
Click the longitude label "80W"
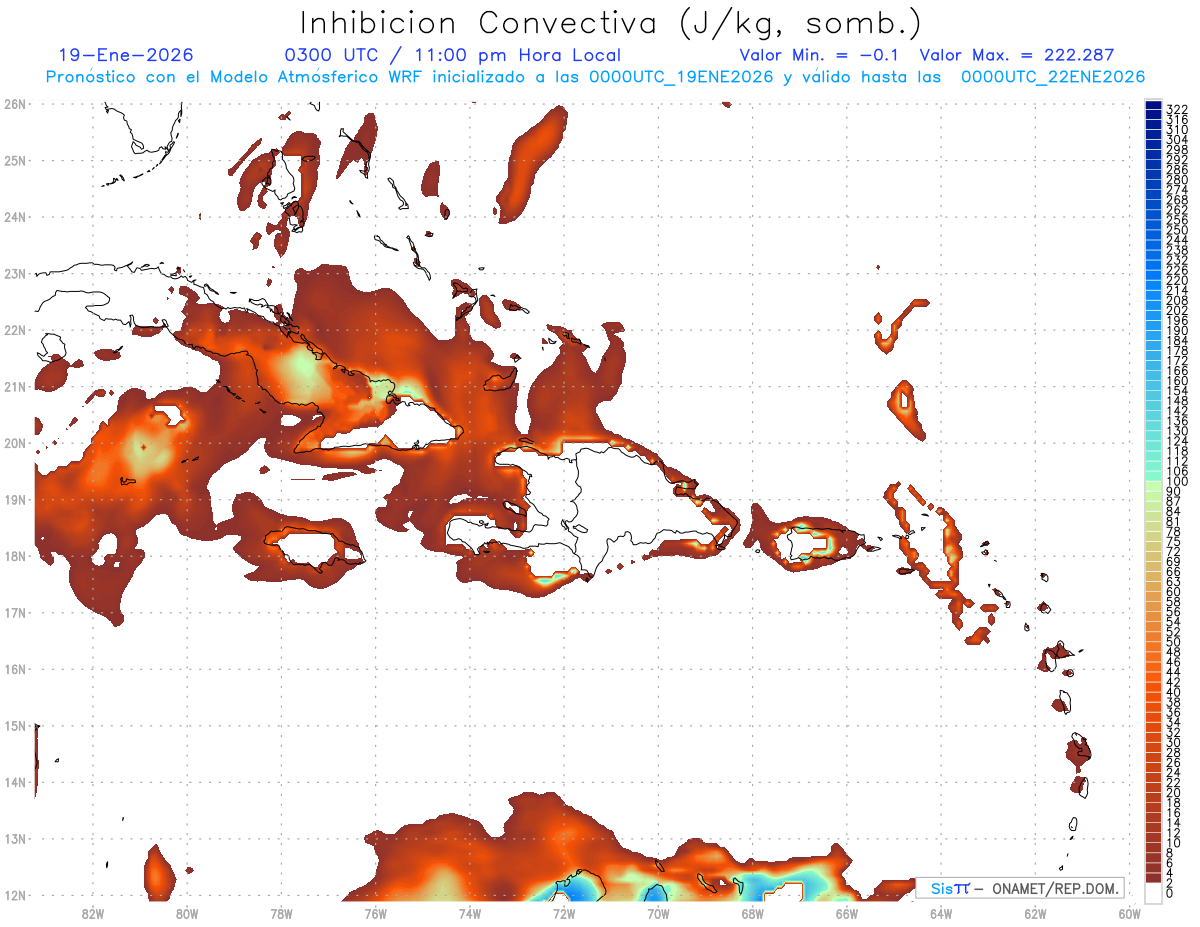tap(187, 914)
